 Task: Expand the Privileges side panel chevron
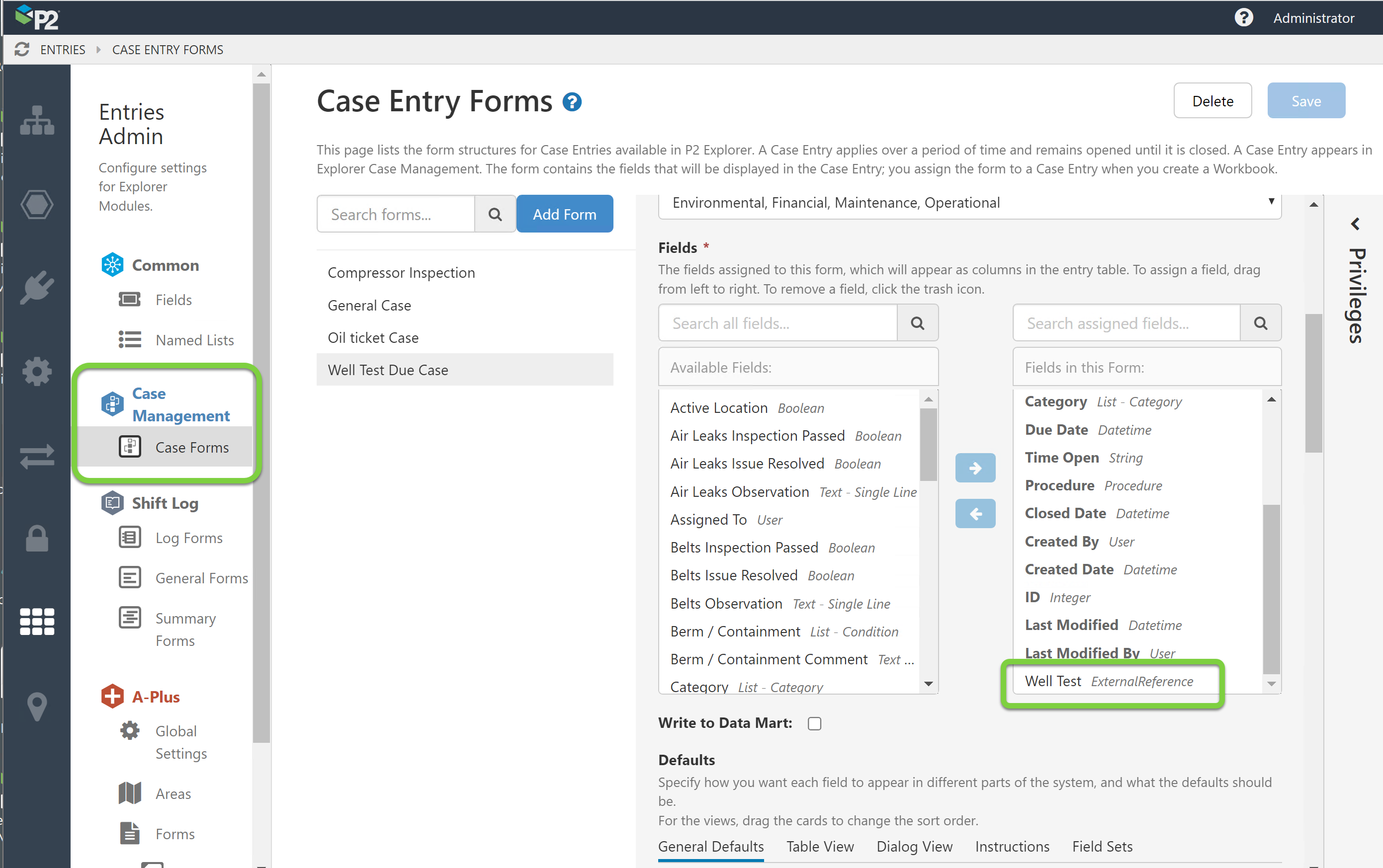(x=1356, y=224)
